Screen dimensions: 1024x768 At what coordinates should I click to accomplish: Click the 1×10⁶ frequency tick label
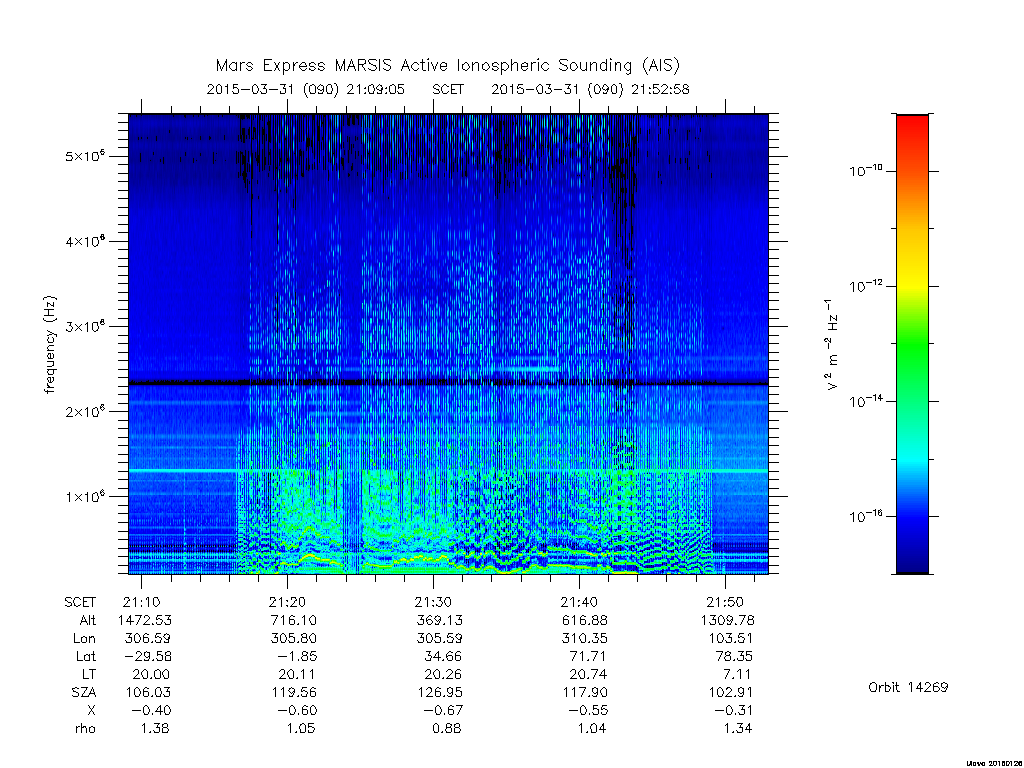(x=84, y=496)
